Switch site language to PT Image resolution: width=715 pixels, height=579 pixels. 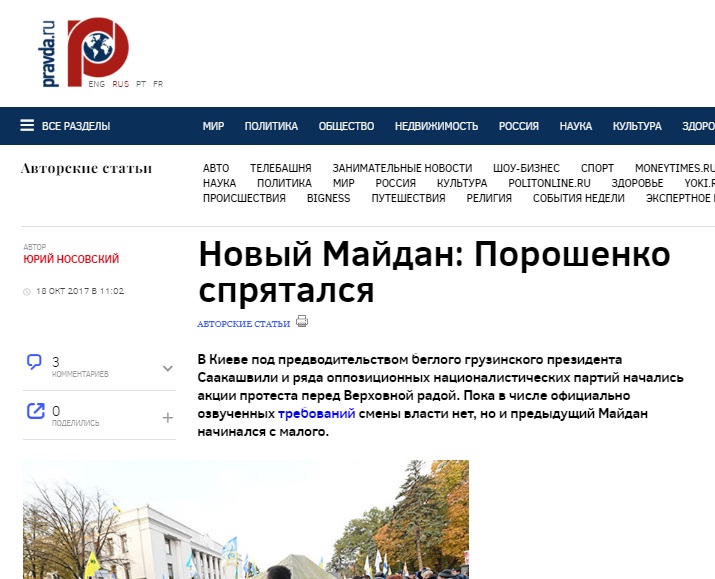pos(141,84)
